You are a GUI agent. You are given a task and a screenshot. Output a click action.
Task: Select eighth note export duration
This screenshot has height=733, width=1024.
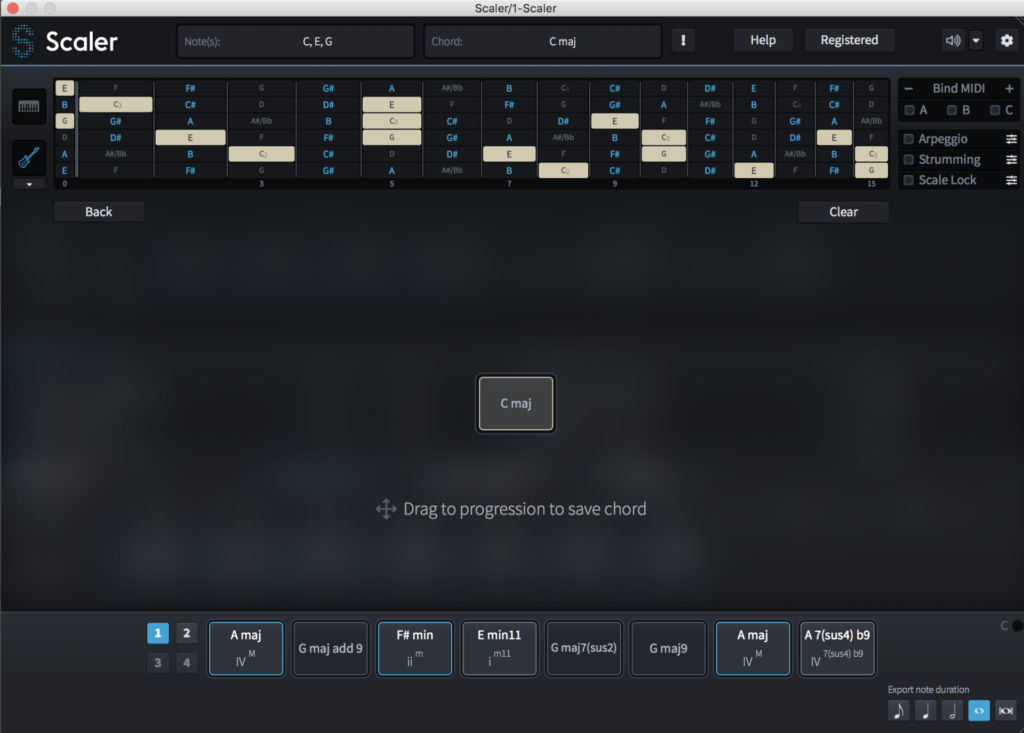click(898, 710)
